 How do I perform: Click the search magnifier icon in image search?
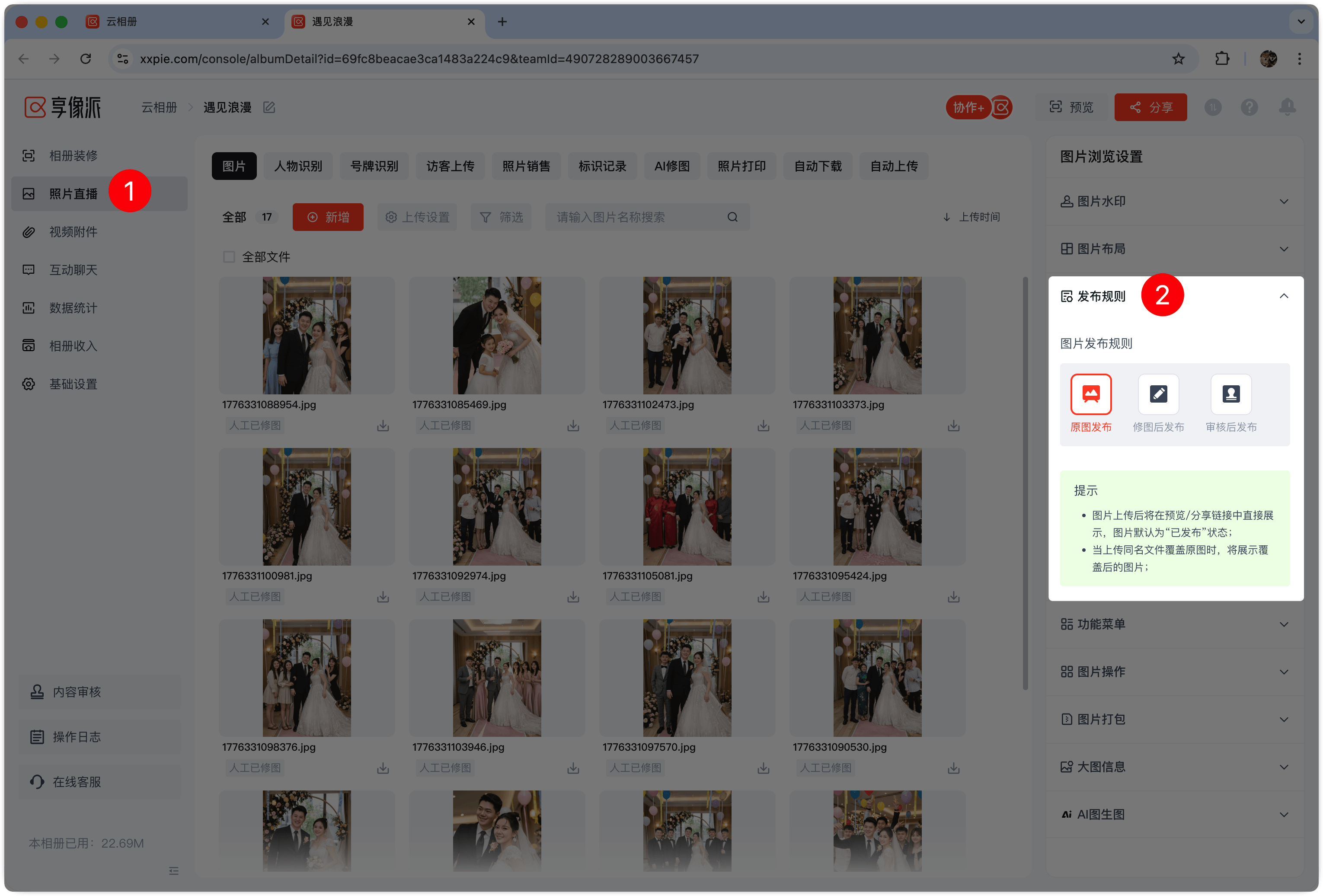(x=733, y=217)
